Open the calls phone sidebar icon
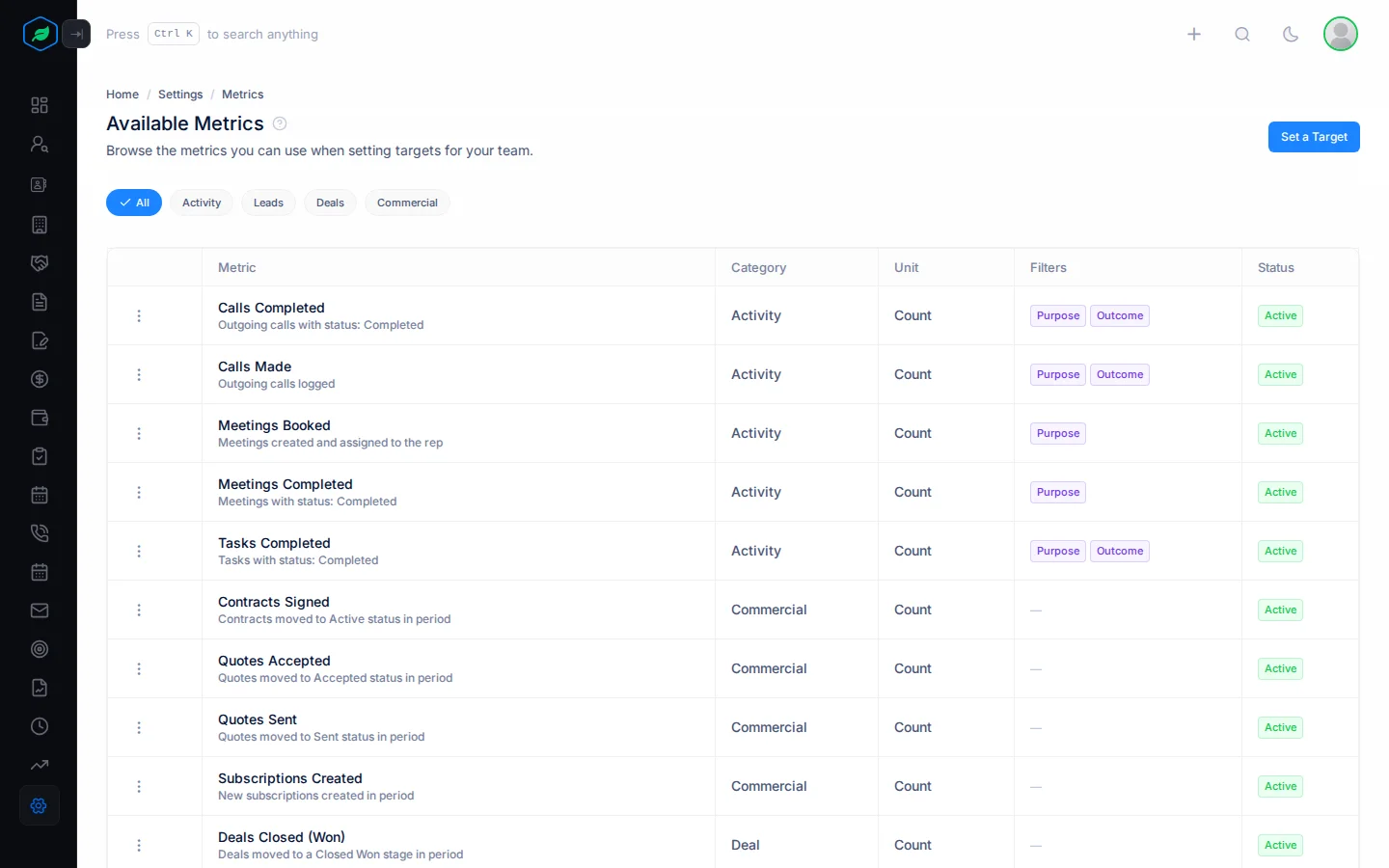 point(40,533)
